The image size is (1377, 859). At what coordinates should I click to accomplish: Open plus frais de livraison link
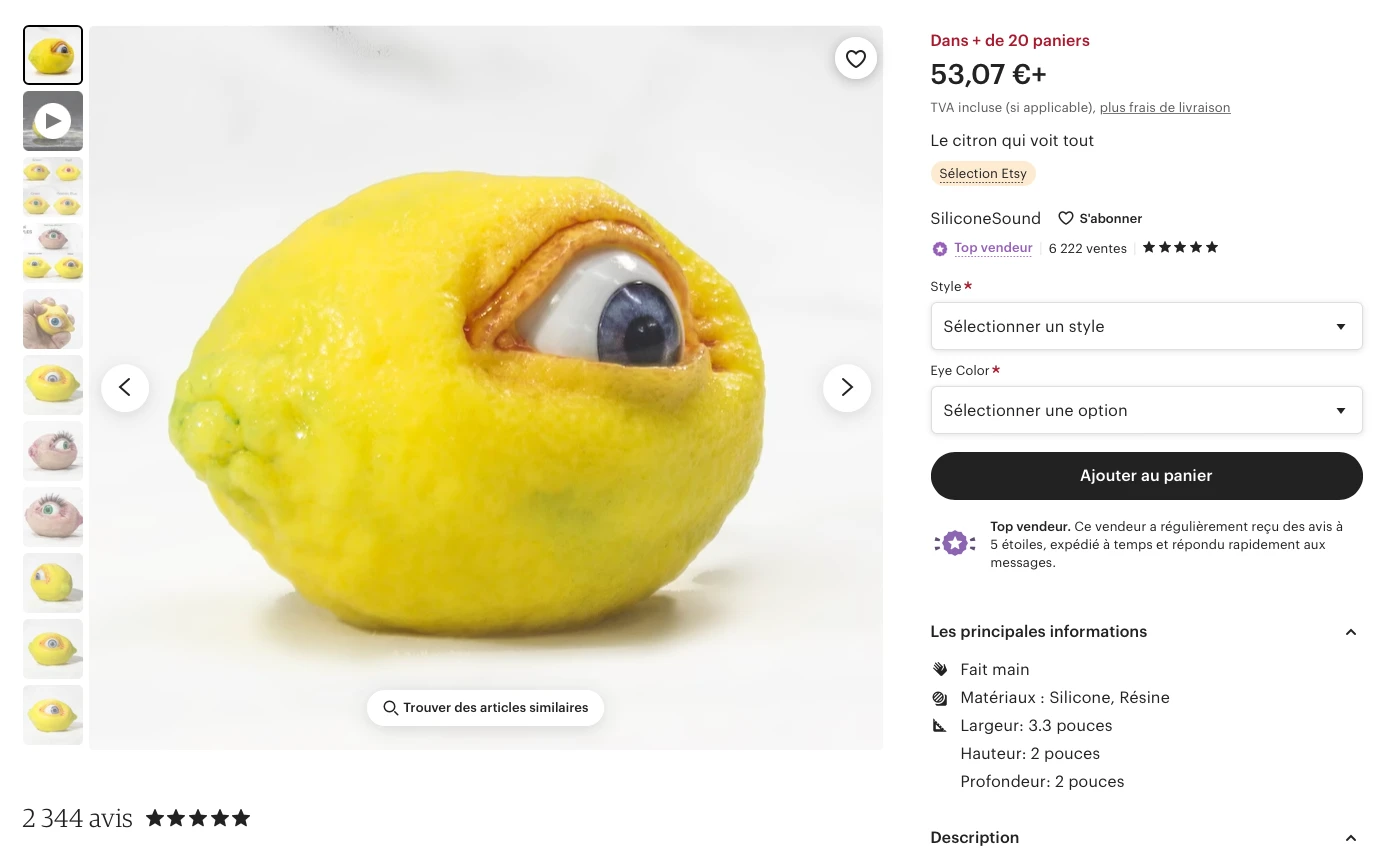pos(1164,108)
